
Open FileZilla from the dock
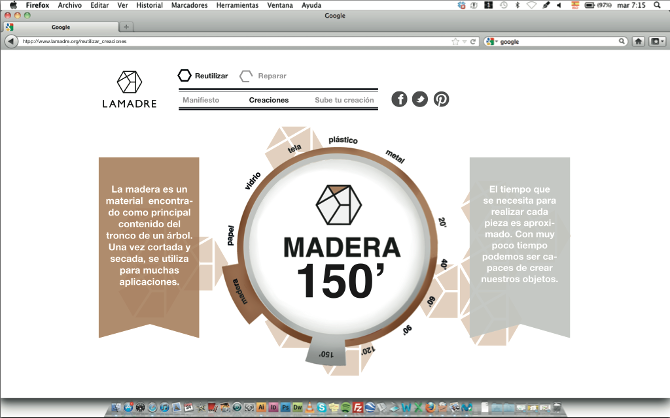pos(358,408)
